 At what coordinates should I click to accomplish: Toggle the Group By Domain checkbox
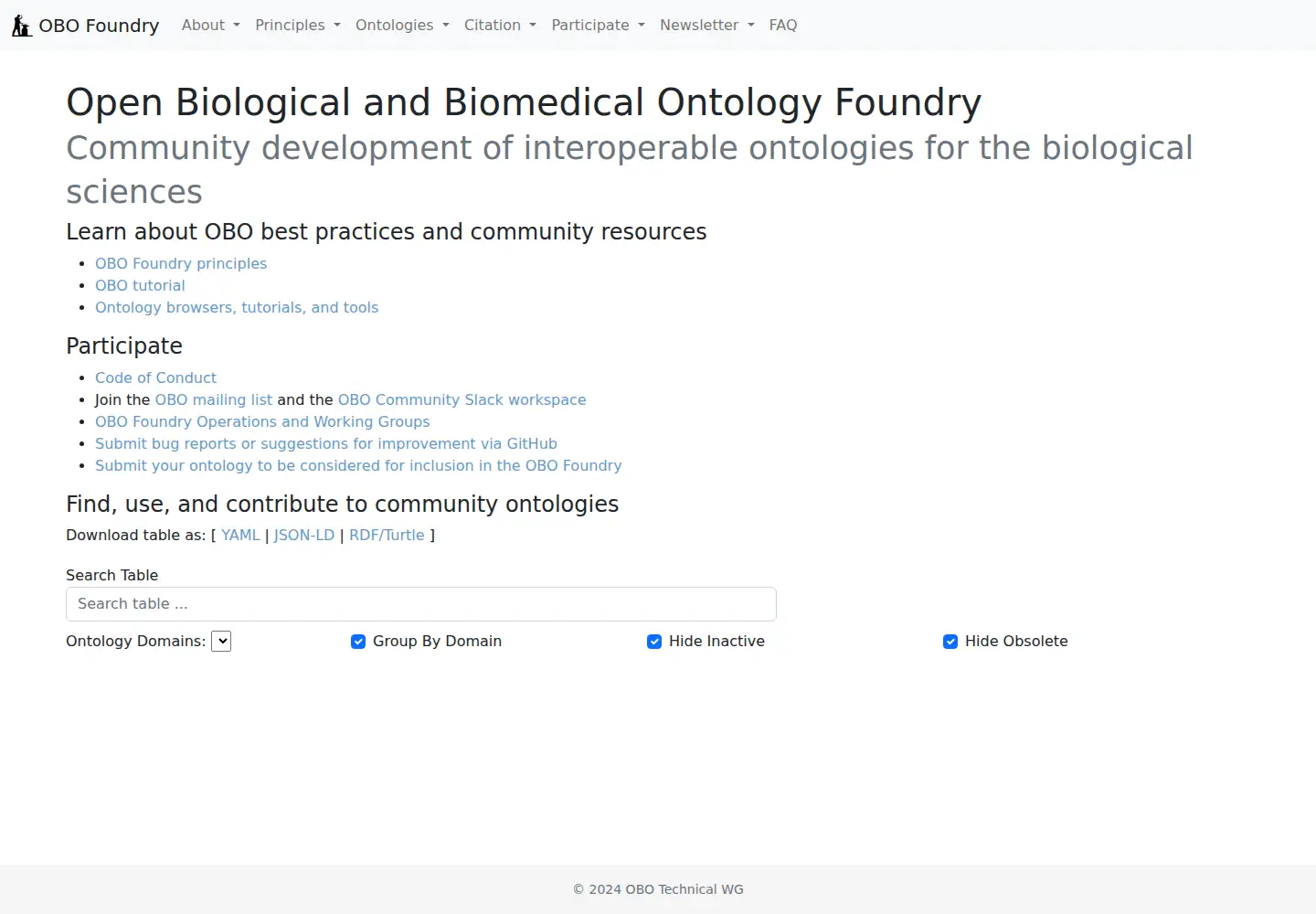click(x=358, y=642)
